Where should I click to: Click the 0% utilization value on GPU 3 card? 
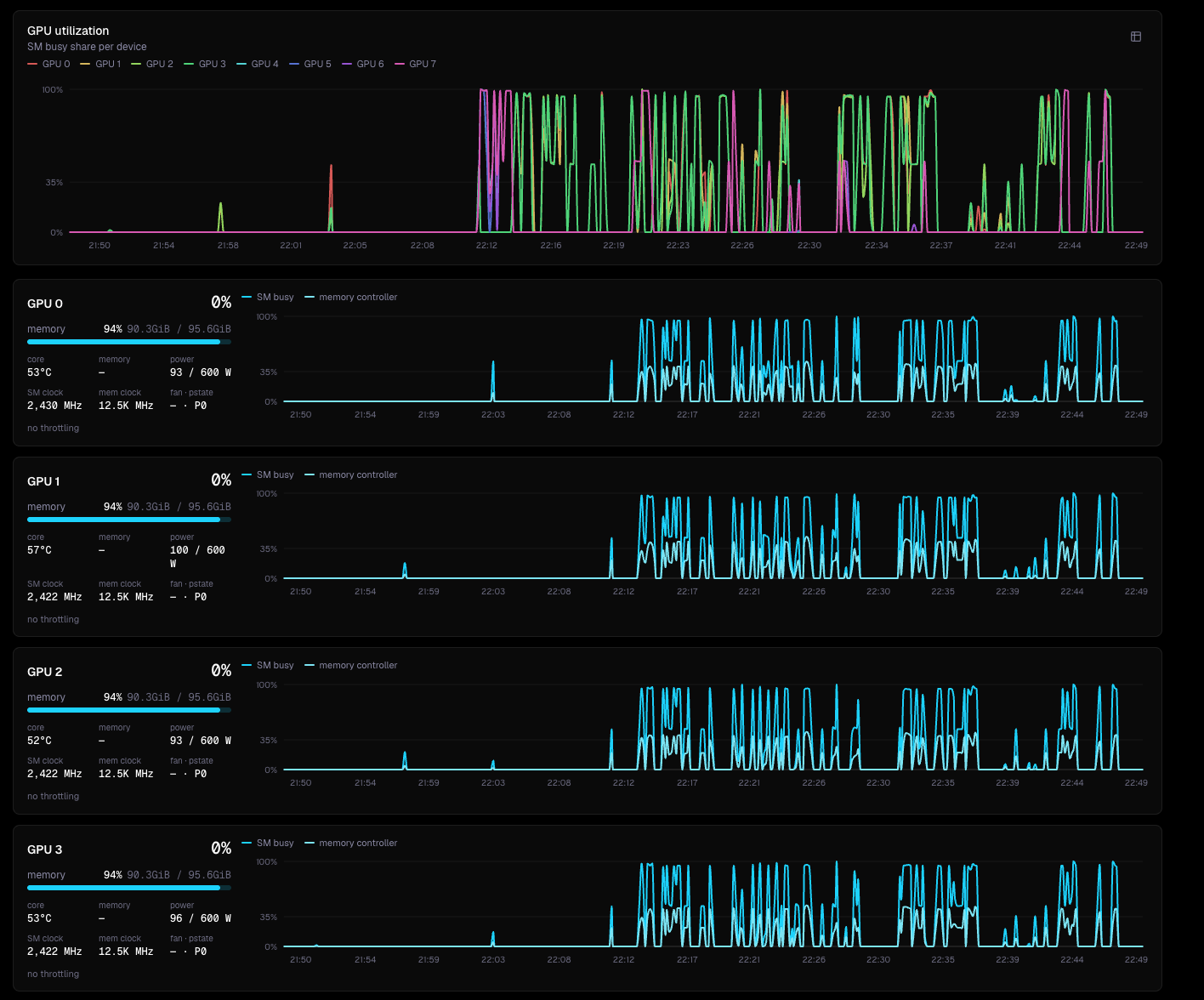[221, 849]
